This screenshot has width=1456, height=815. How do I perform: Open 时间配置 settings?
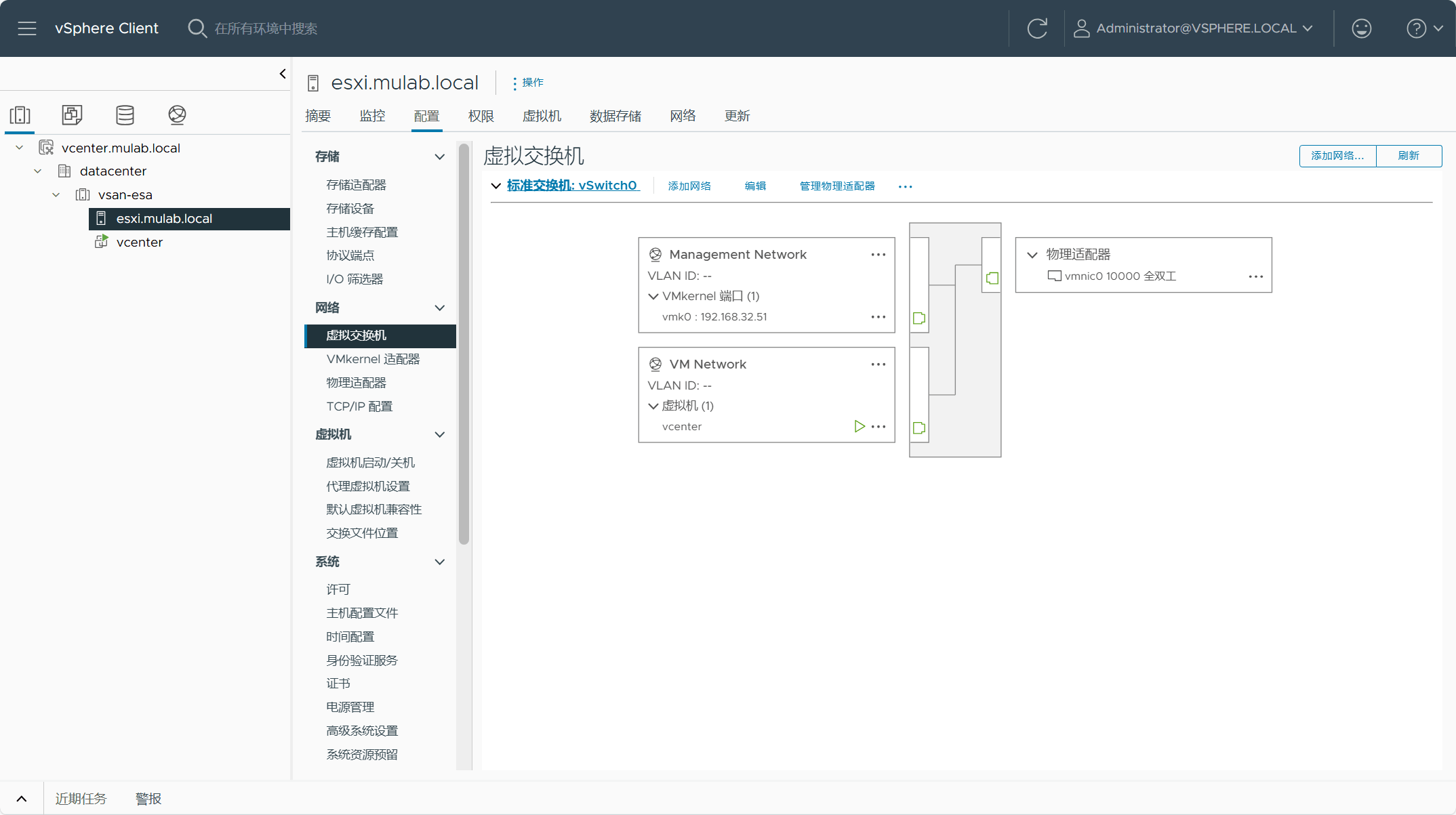tap(350, 637)
